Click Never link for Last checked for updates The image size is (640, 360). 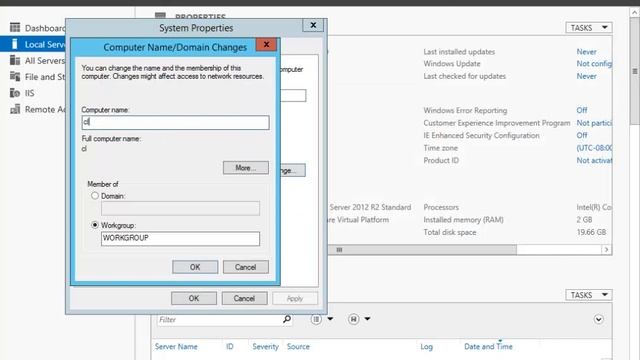(587, 76)
